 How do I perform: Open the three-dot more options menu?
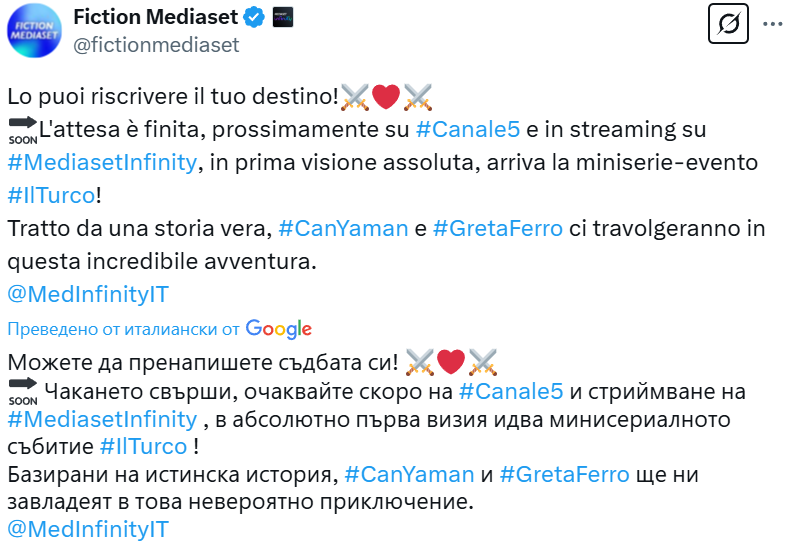click(772, 24)
